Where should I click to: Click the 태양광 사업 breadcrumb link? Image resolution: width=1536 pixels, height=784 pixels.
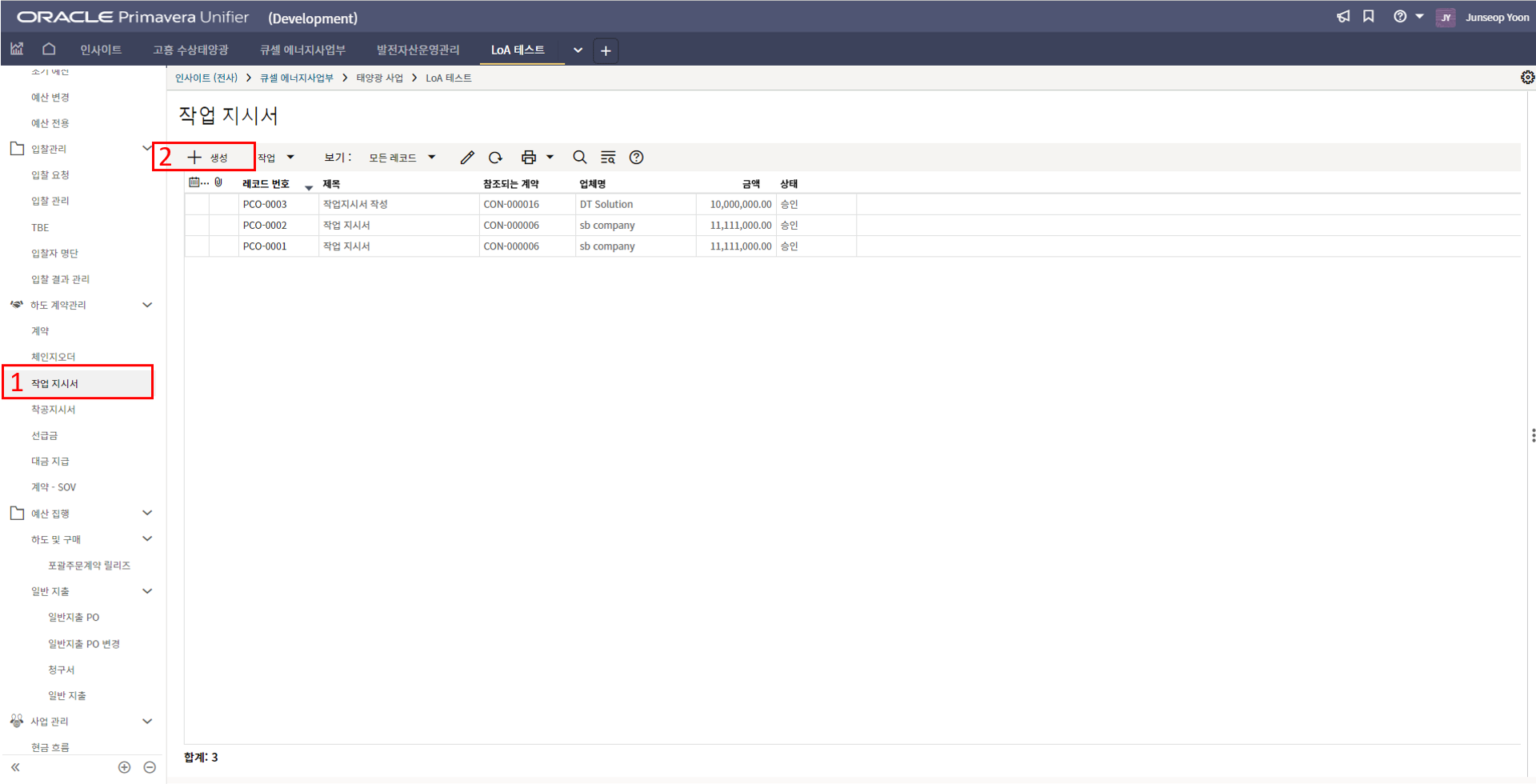[x=379, y=78]
